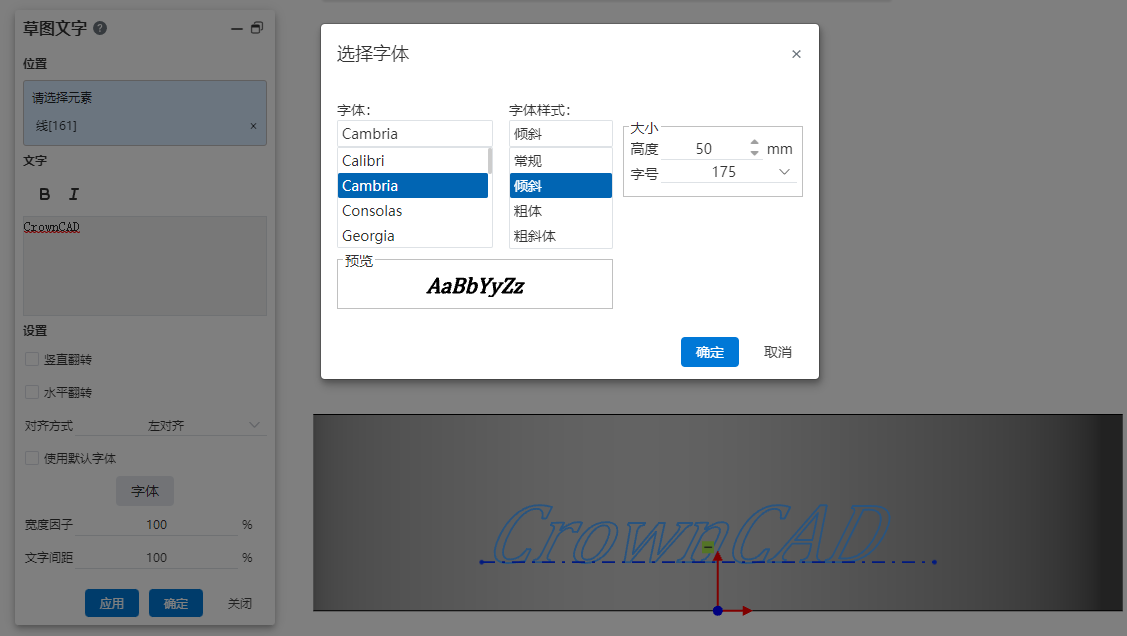
Task: Focus the 字体样式 input field
Action: [561, 134]
